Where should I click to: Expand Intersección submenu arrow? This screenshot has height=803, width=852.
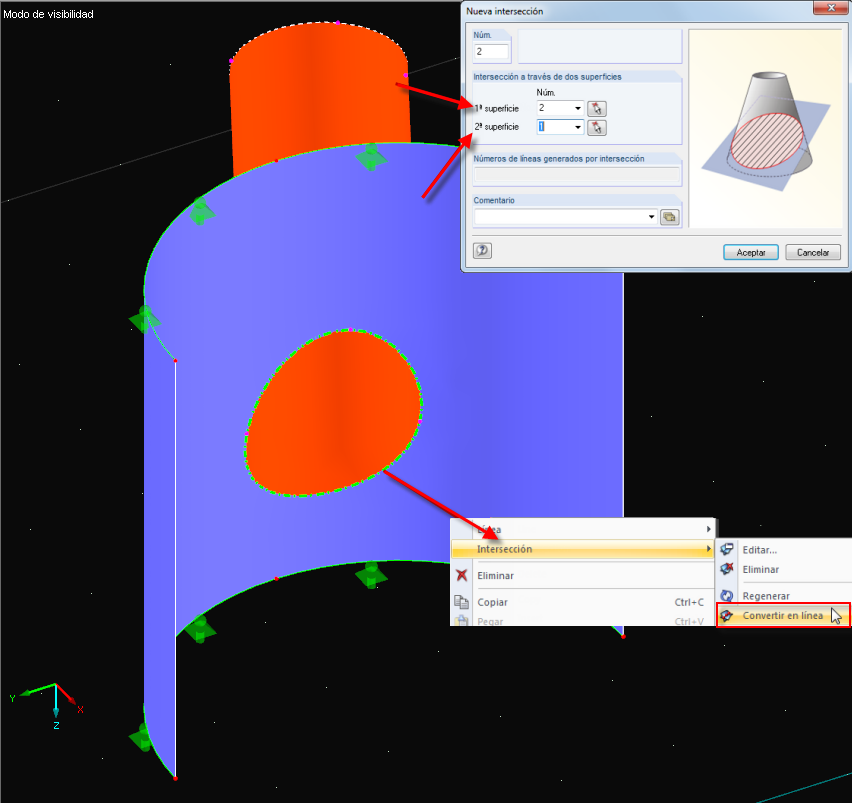pos(709,549)
